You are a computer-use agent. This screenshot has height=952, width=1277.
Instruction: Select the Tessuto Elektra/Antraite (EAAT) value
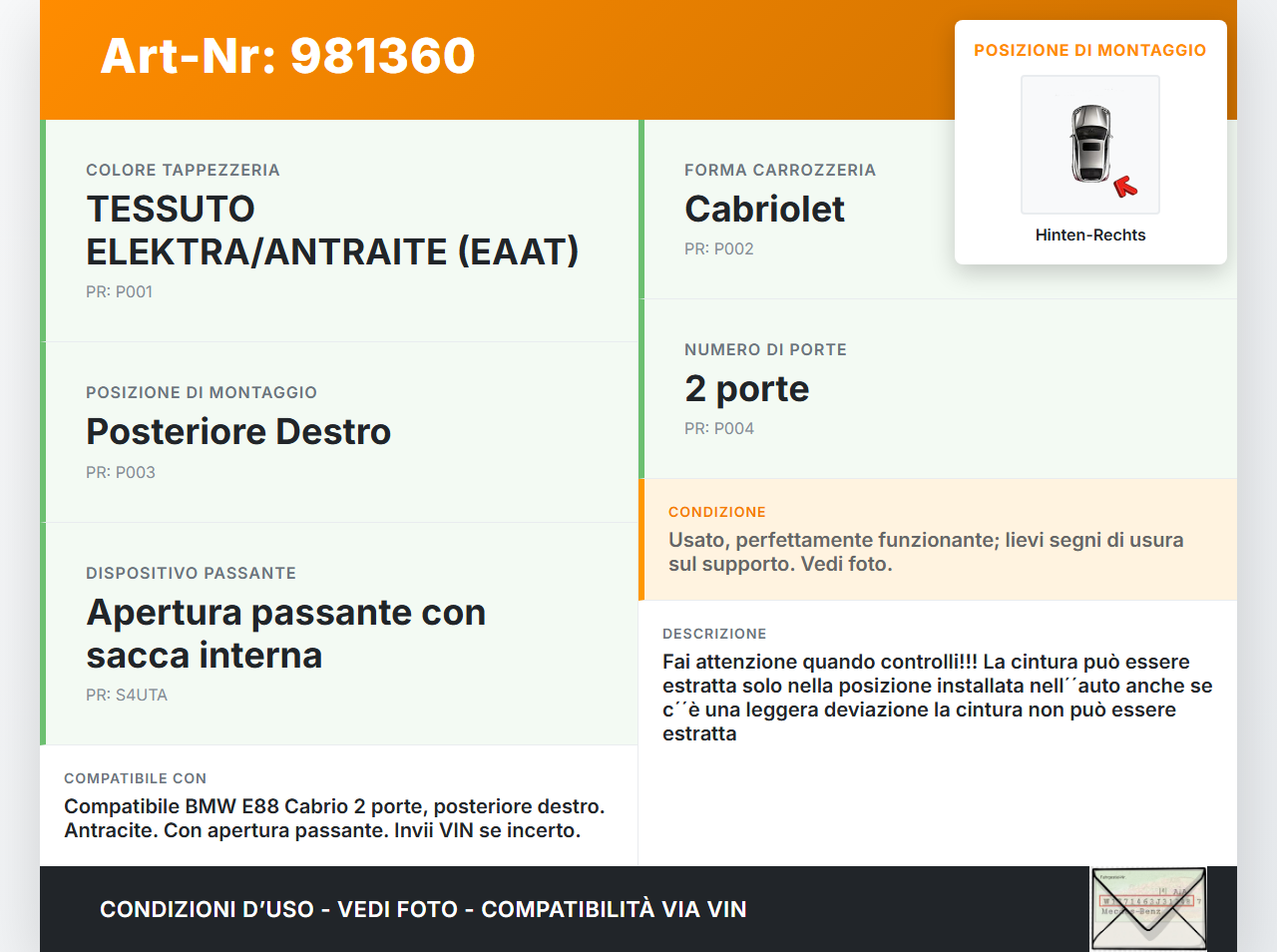(331, 231)
